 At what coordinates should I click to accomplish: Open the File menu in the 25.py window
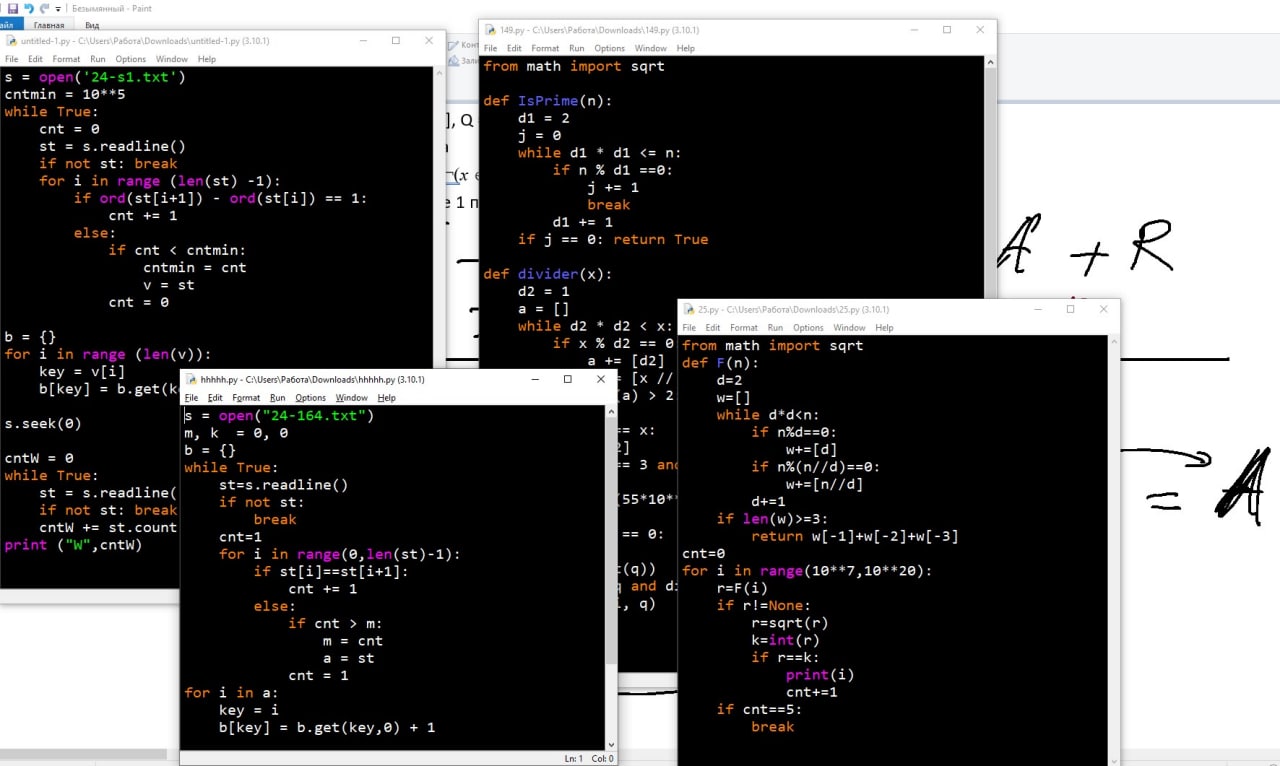690,328
